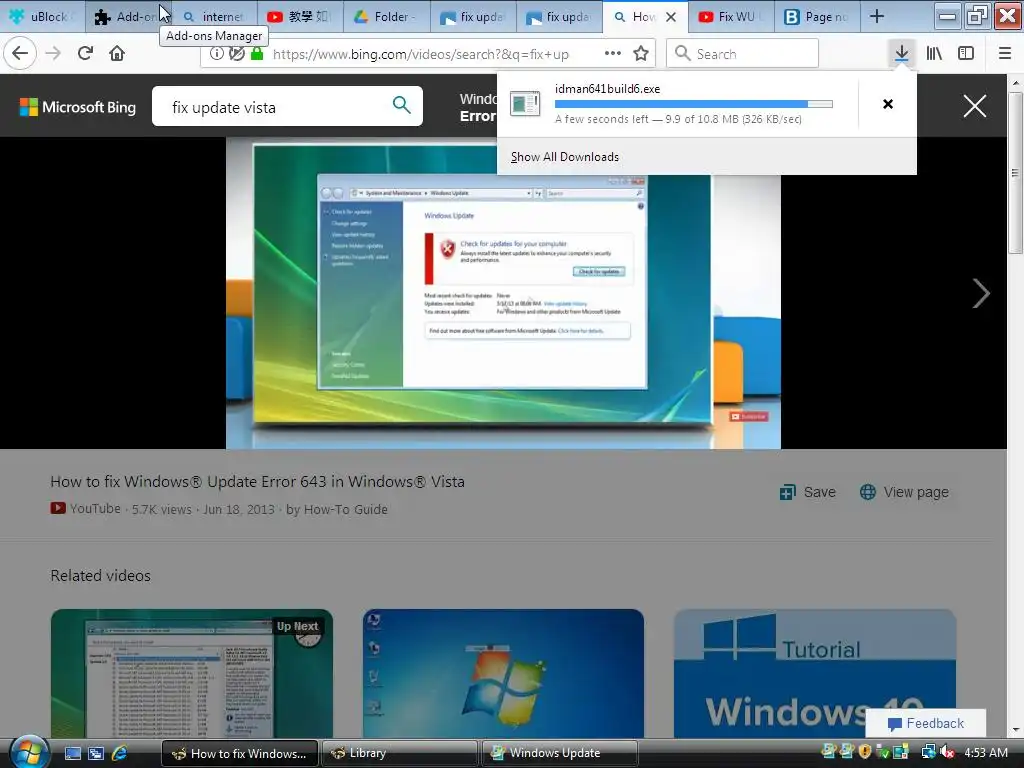Click the security shield tray icon

(865, 752)
